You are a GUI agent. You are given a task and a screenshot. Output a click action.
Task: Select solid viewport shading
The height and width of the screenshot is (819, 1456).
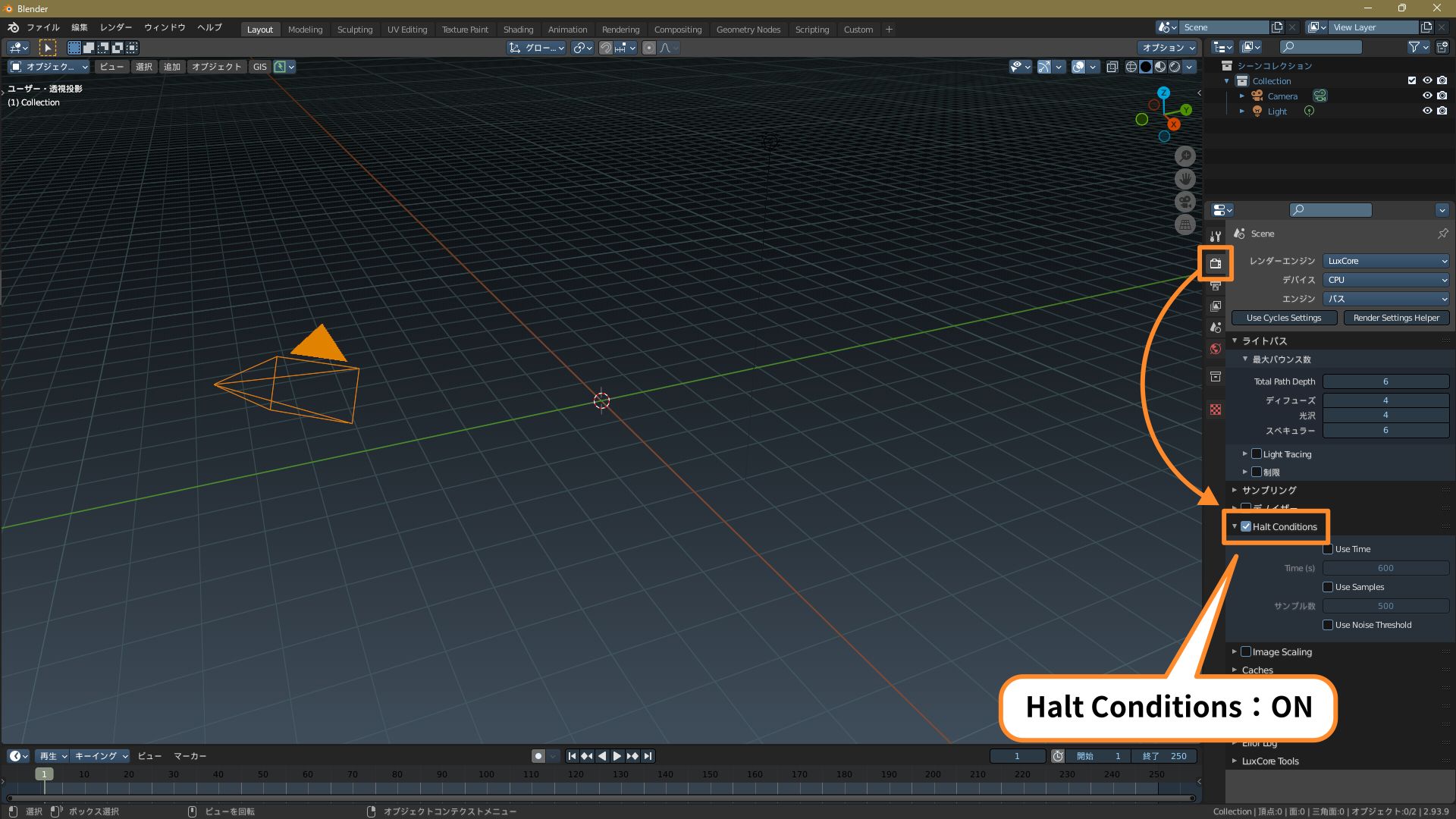pos(1146,67)
